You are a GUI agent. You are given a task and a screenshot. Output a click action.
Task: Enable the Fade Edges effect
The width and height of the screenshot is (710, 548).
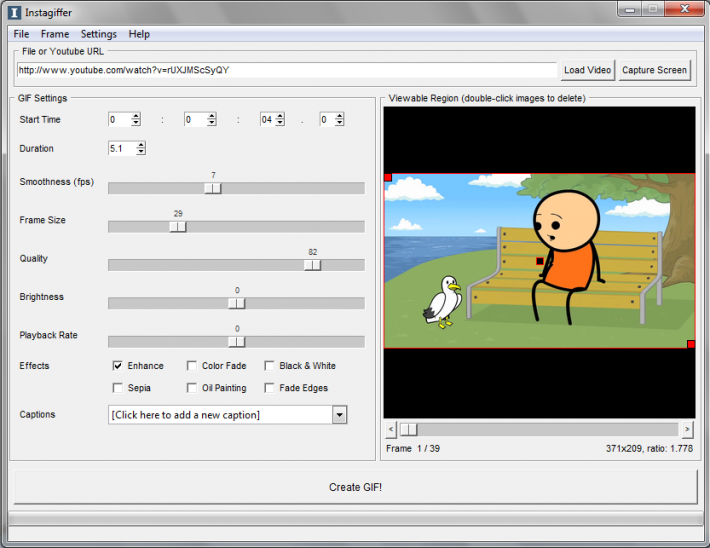tap(269, 388)
